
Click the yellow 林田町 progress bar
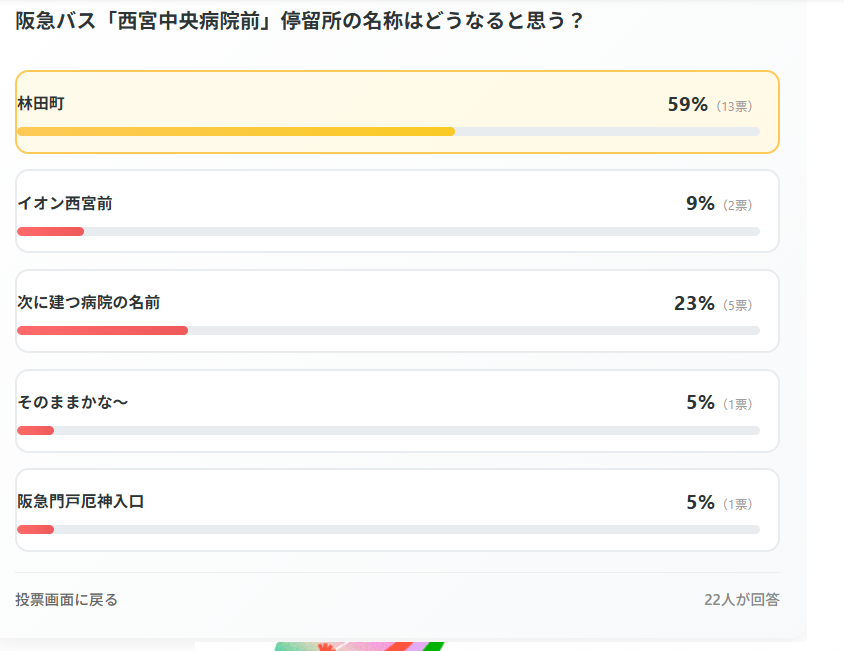pyautogui.click(x=236, y=131)
